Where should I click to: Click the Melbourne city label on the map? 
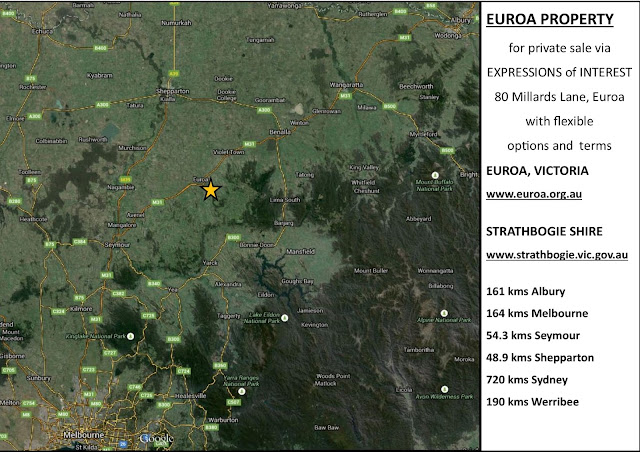click(x=84, y=435)
